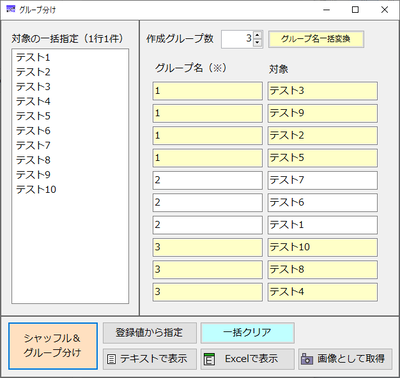Click the group name field beside テスト2
The image size is (400, 378).
coord(208,135)
